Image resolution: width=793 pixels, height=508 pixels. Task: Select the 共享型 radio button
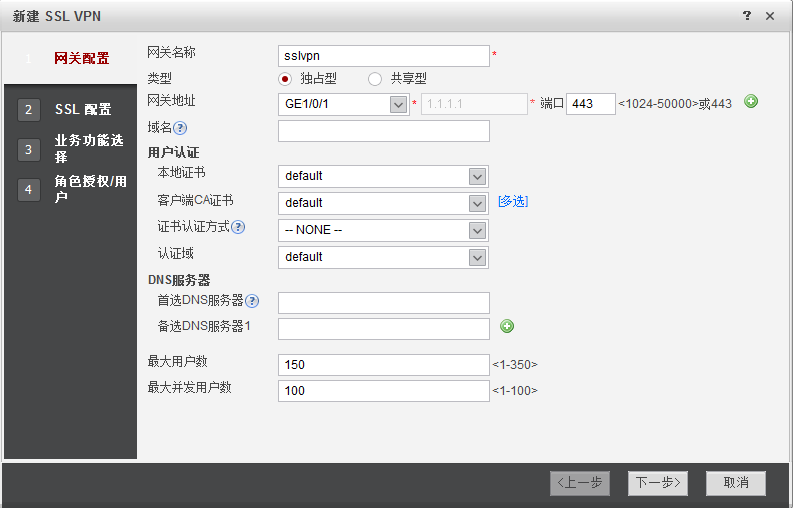click(x=375, y=79)
